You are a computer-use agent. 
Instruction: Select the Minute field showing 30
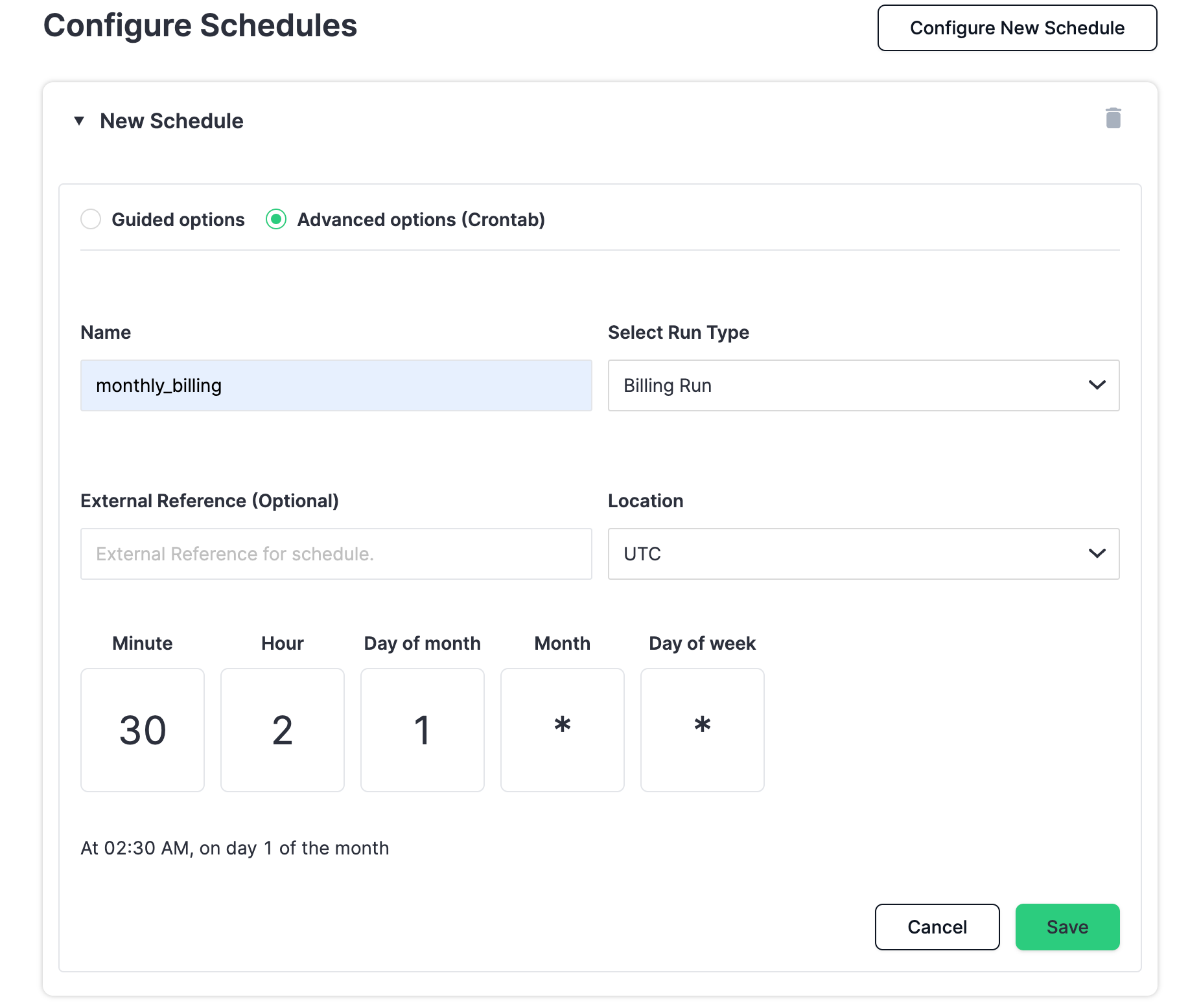[x=142, y=730]
